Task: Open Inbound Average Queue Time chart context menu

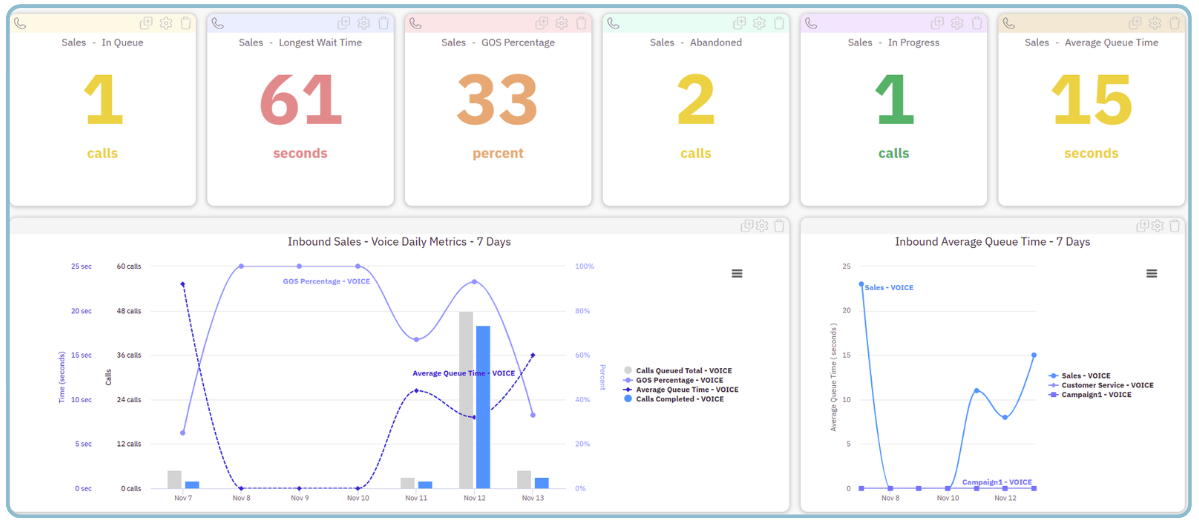Action: pos(1151,273)
